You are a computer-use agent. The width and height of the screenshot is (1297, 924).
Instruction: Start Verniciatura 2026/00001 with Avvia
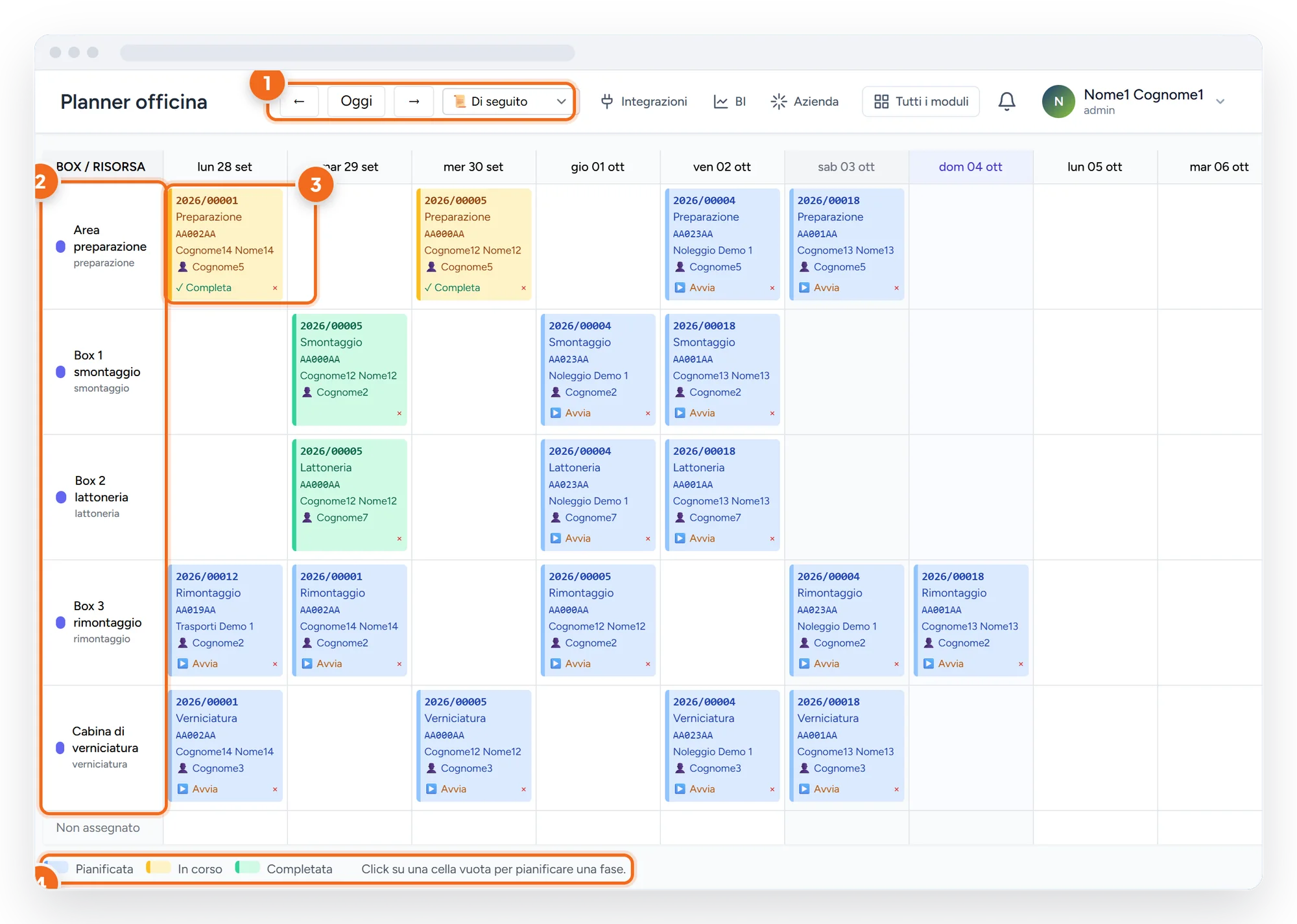(197, 789)
